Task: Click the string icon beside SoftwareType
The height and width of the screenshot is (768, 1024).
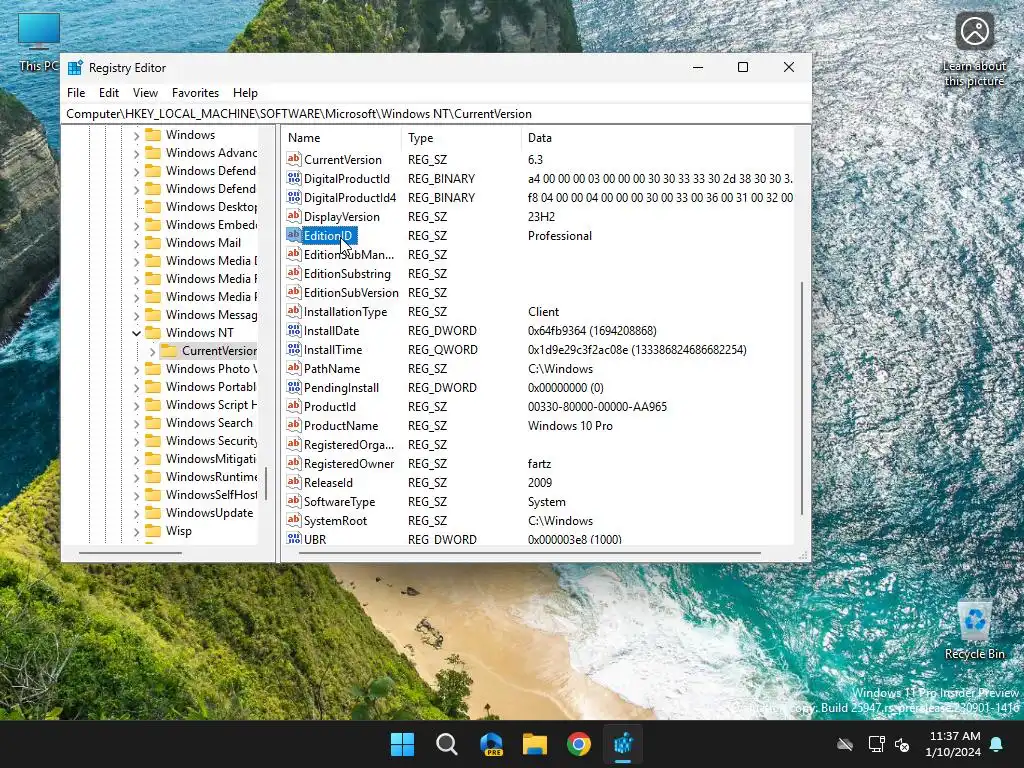Action: [x=294, y=501]
